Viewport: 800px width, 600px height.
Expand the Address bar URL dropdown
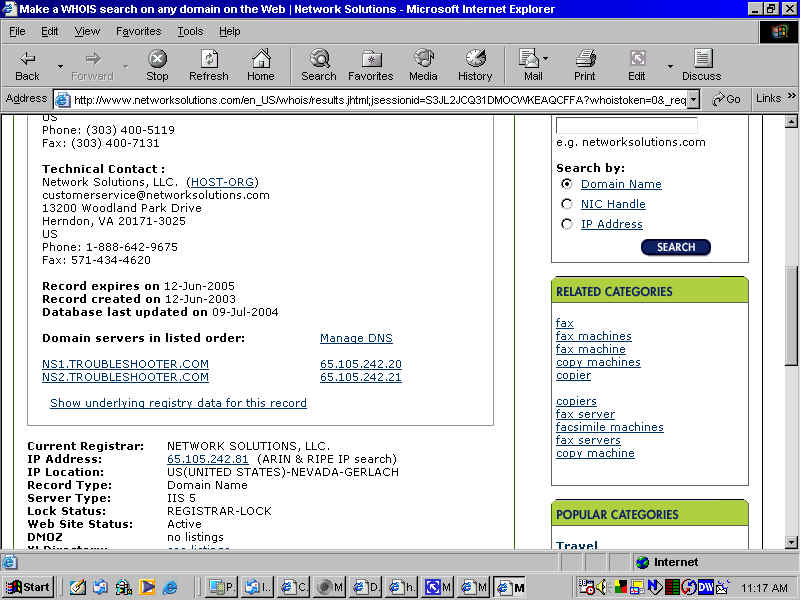pyautogui.click(x=693, y=99)
